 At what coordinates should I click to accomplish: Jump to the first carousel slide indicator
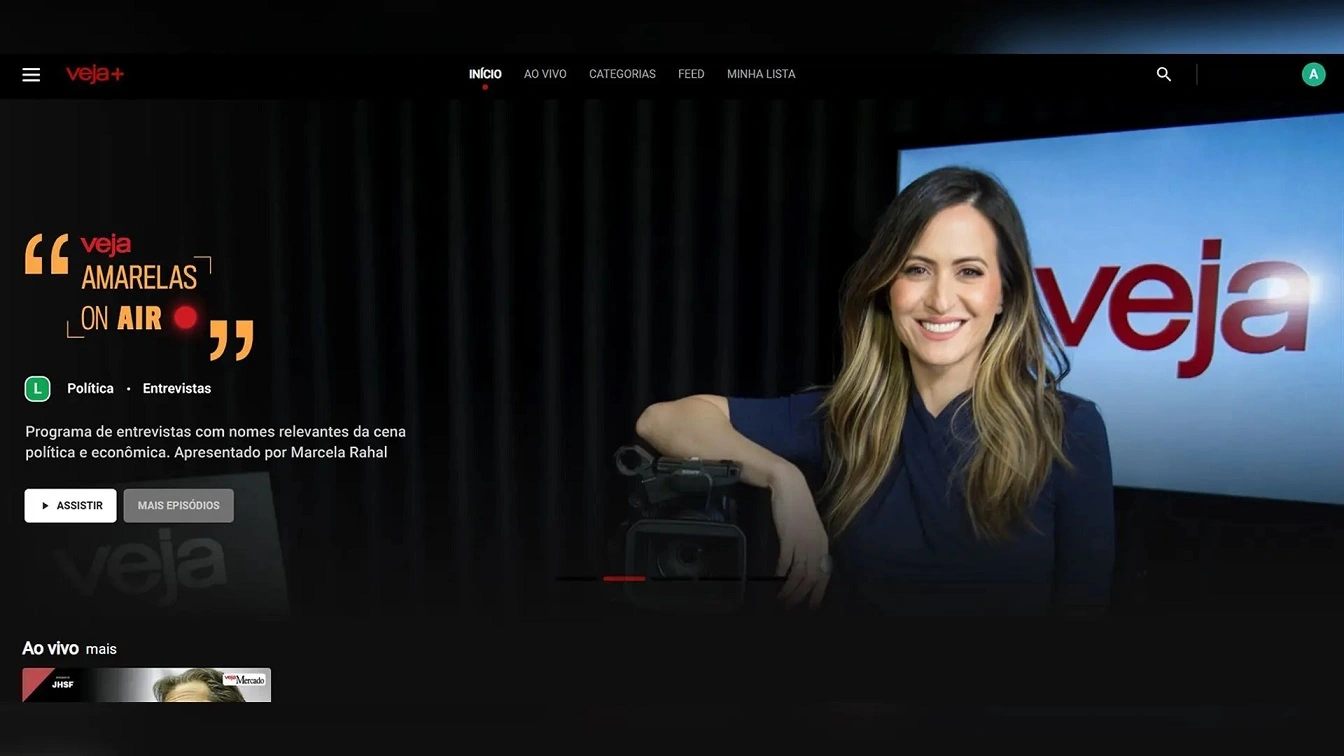tap(576, 579)
